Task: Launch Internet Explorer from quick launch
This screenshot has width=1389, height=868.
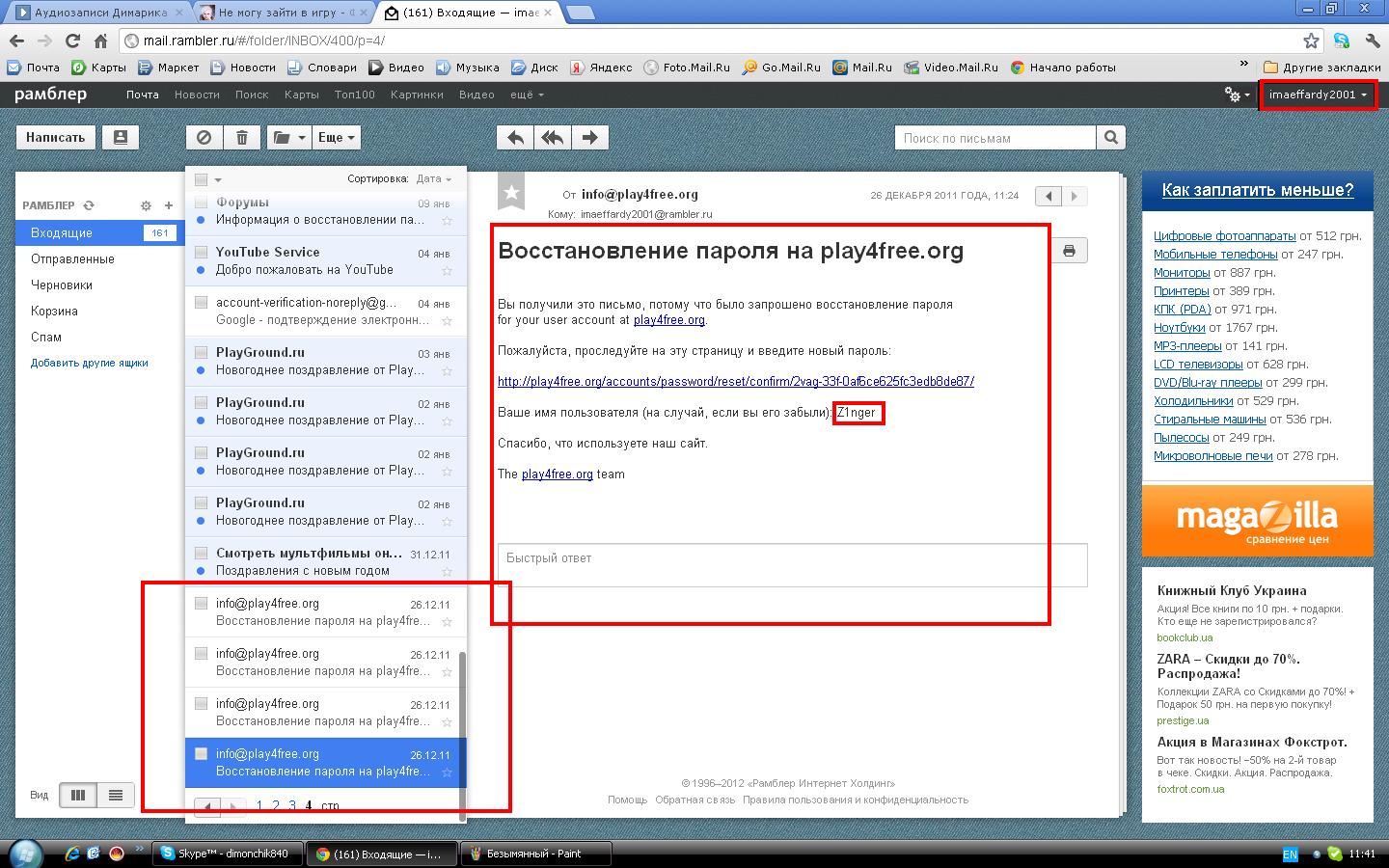Action: click(71, 854)
